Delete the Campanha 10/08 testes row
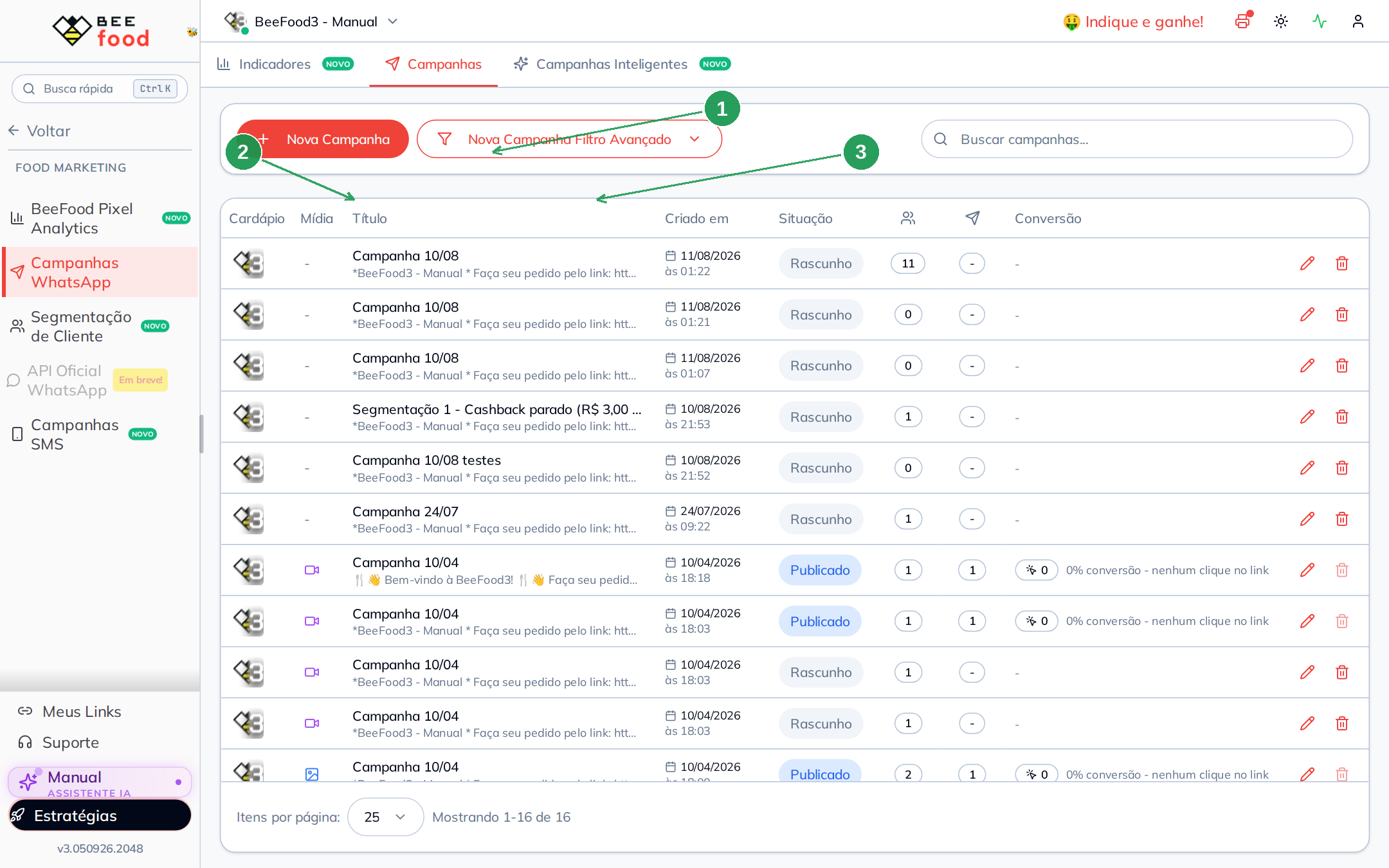Image resolution: width=1389 pixels, height=868 pixels. click(x=1342, y=467)
